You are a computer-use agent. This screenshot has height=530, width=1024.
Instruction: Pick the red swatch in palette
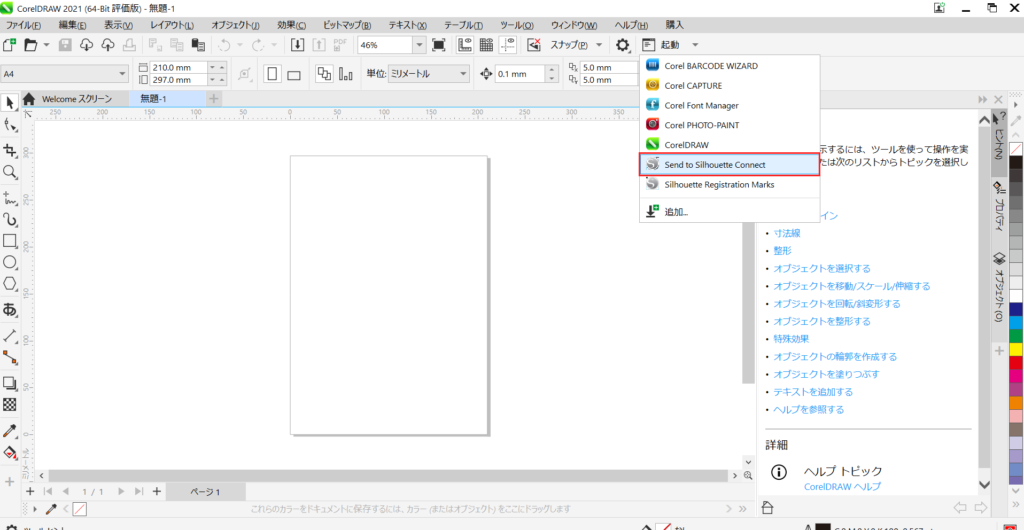point(1016,362)
